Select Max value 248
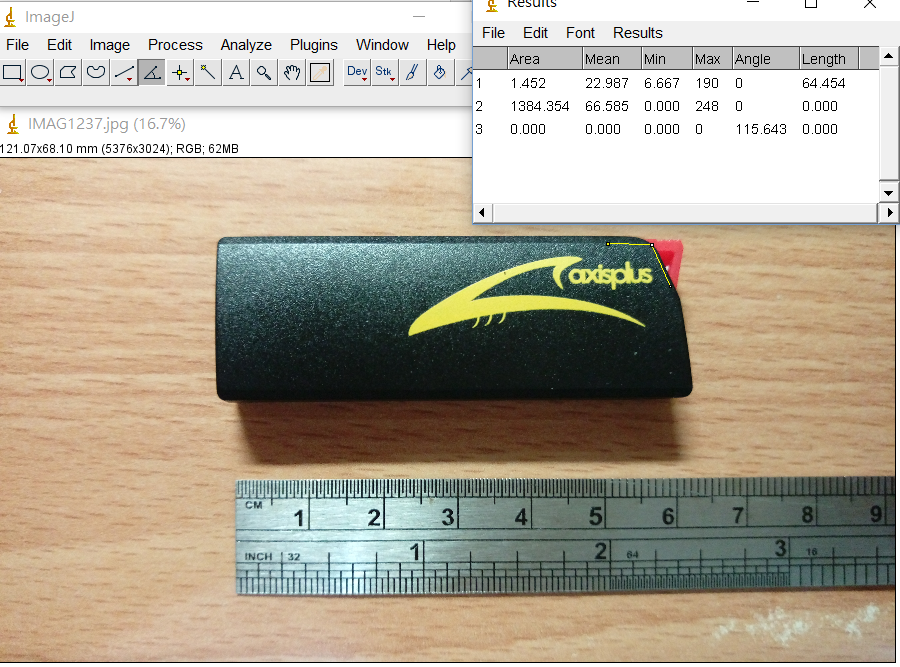This screenshot has height=667, width=900. pos(707,106)
